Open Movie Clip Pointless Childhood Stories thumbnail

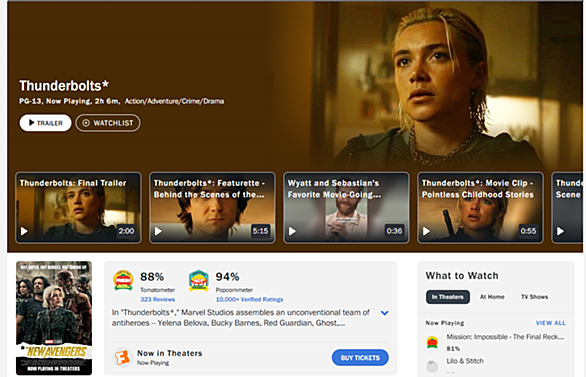[480, 208]
